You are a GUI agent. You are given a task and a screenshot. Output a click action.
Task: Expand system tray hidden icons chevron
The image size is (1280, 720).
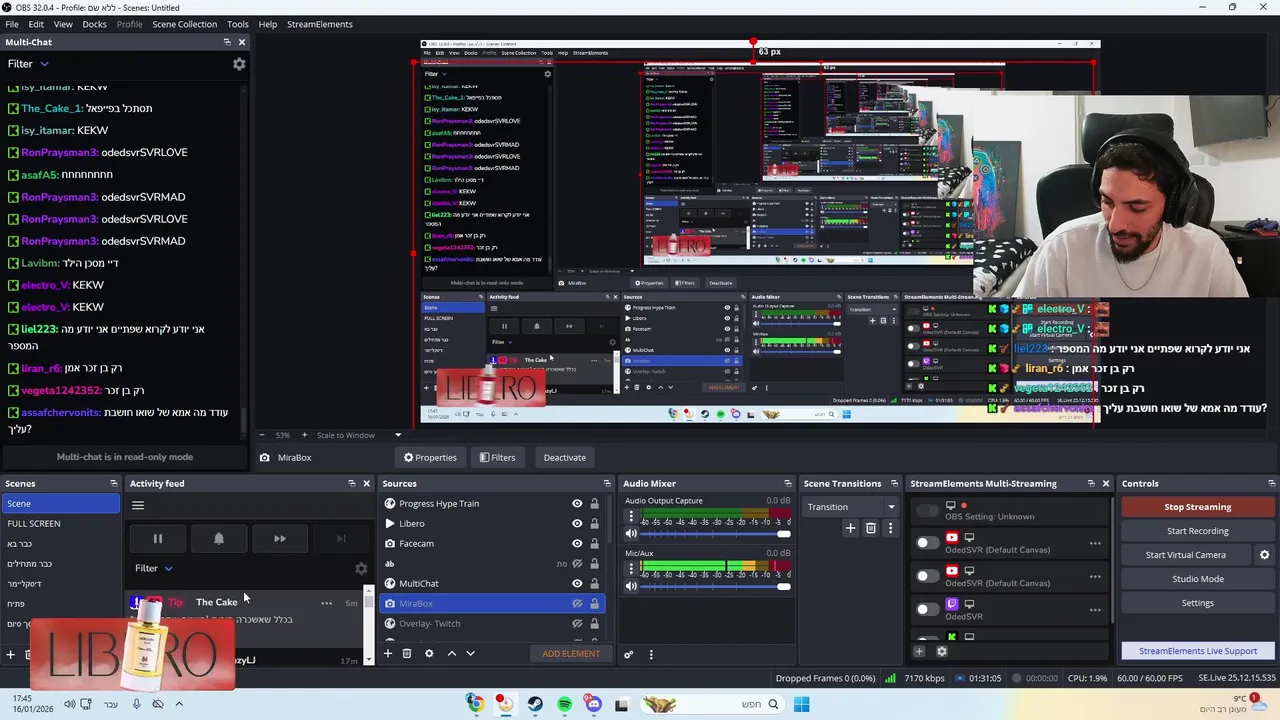coord(180,704)
